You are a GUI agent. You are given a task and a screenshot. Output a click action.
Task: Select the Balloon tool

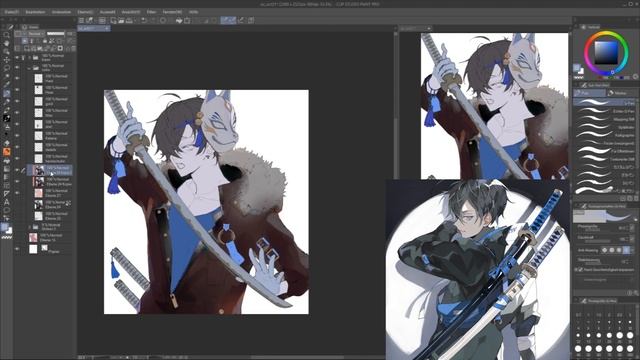point(7,210)
